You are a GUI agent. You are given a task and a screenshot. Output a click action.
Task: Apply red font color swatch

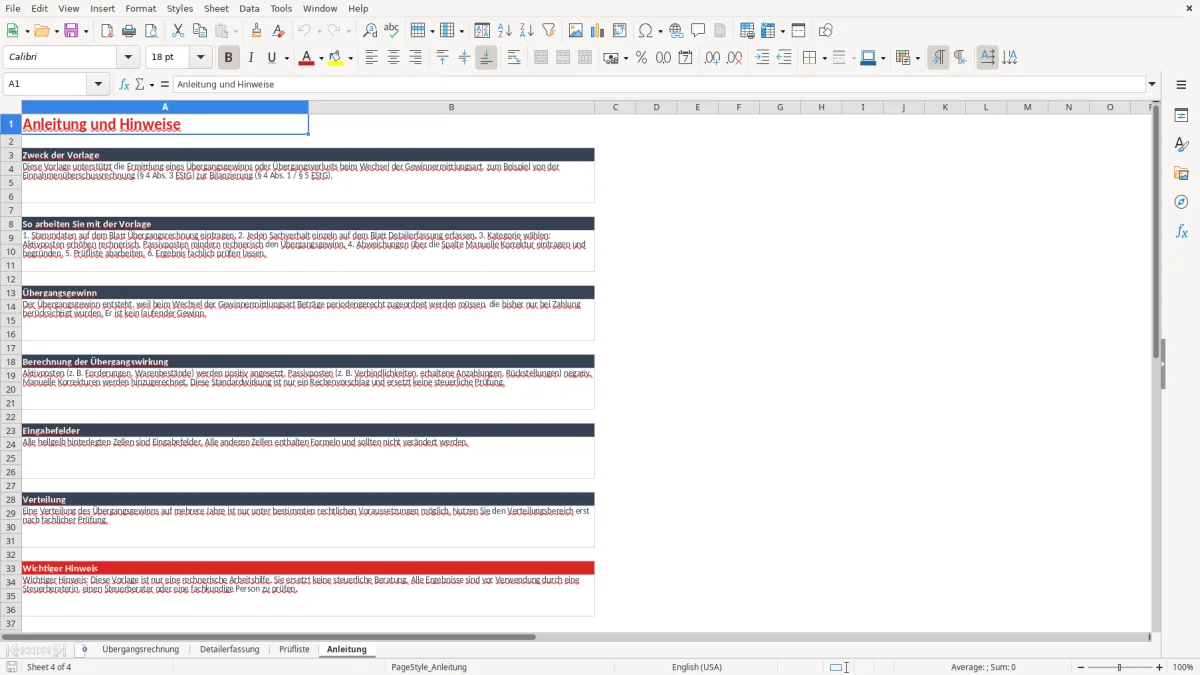click(x=305, y=58)
